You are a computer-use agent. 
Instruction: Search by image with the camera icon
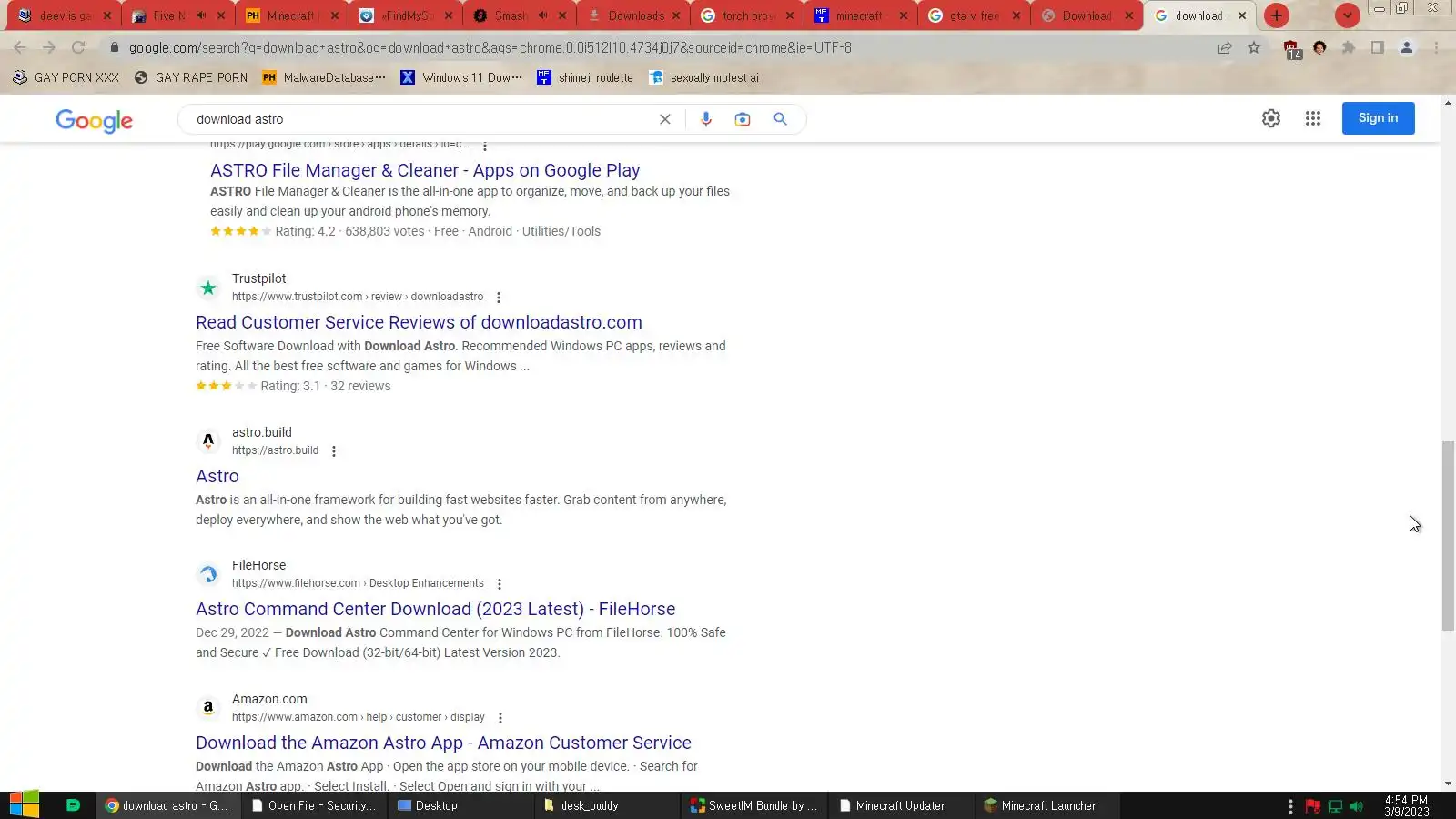pos(743,119)
